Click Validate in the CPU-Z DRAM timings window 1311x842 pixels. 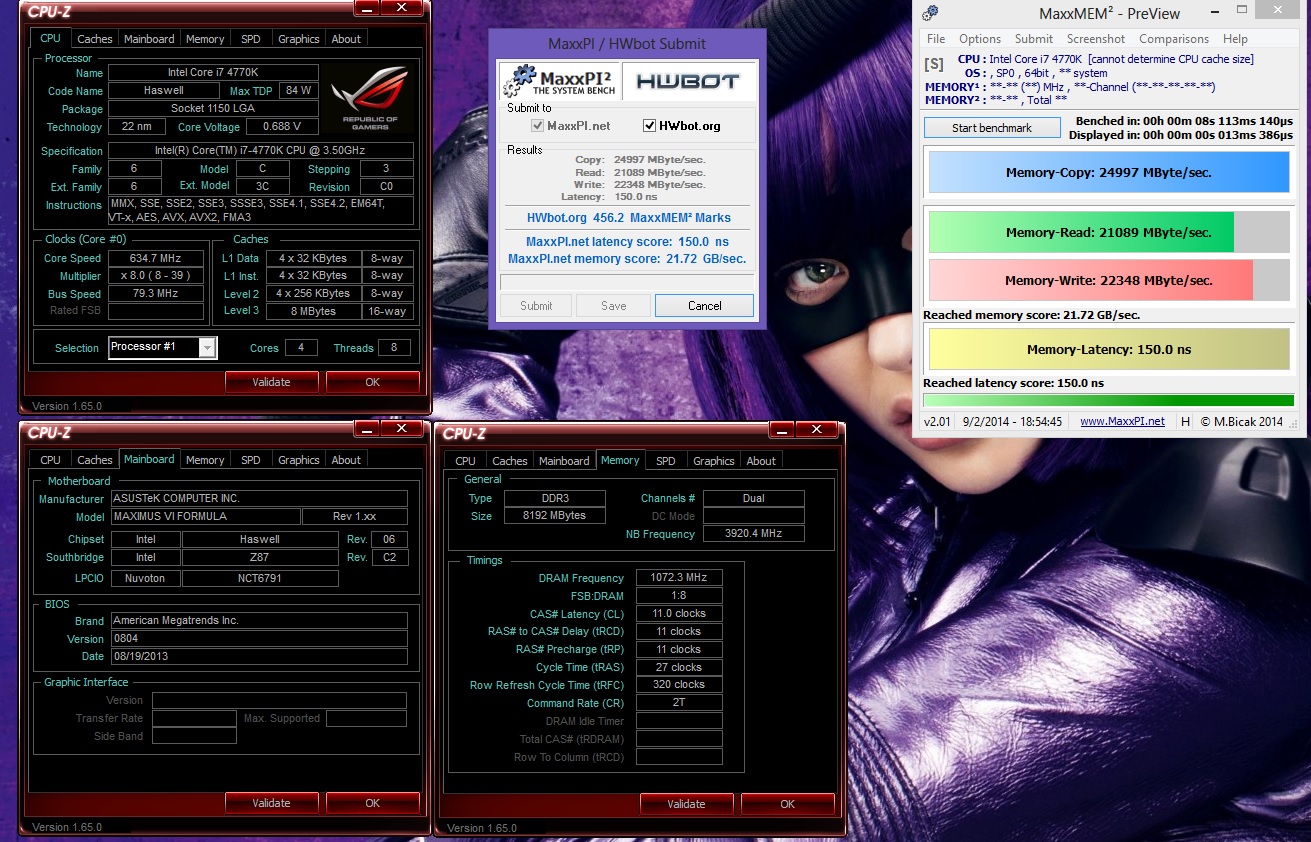(x=686, y=804)
